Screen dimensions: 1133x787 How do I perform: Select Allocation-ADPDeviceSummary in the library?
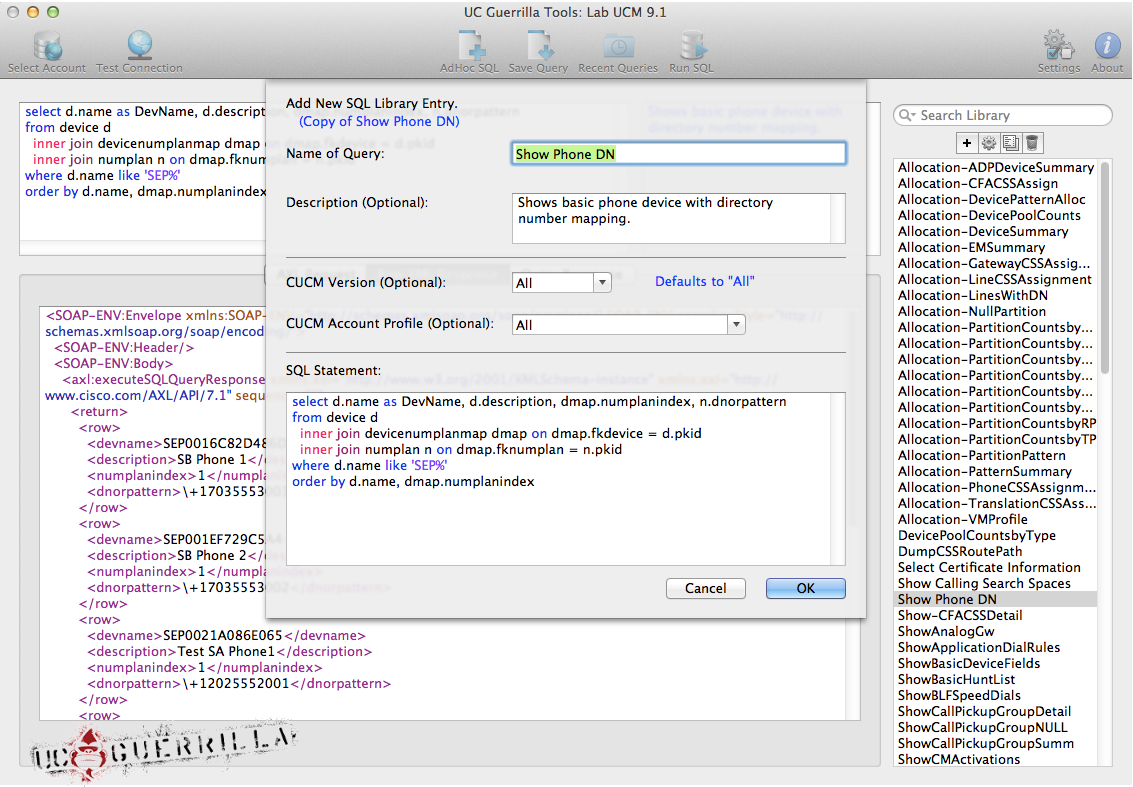[996, 168]
